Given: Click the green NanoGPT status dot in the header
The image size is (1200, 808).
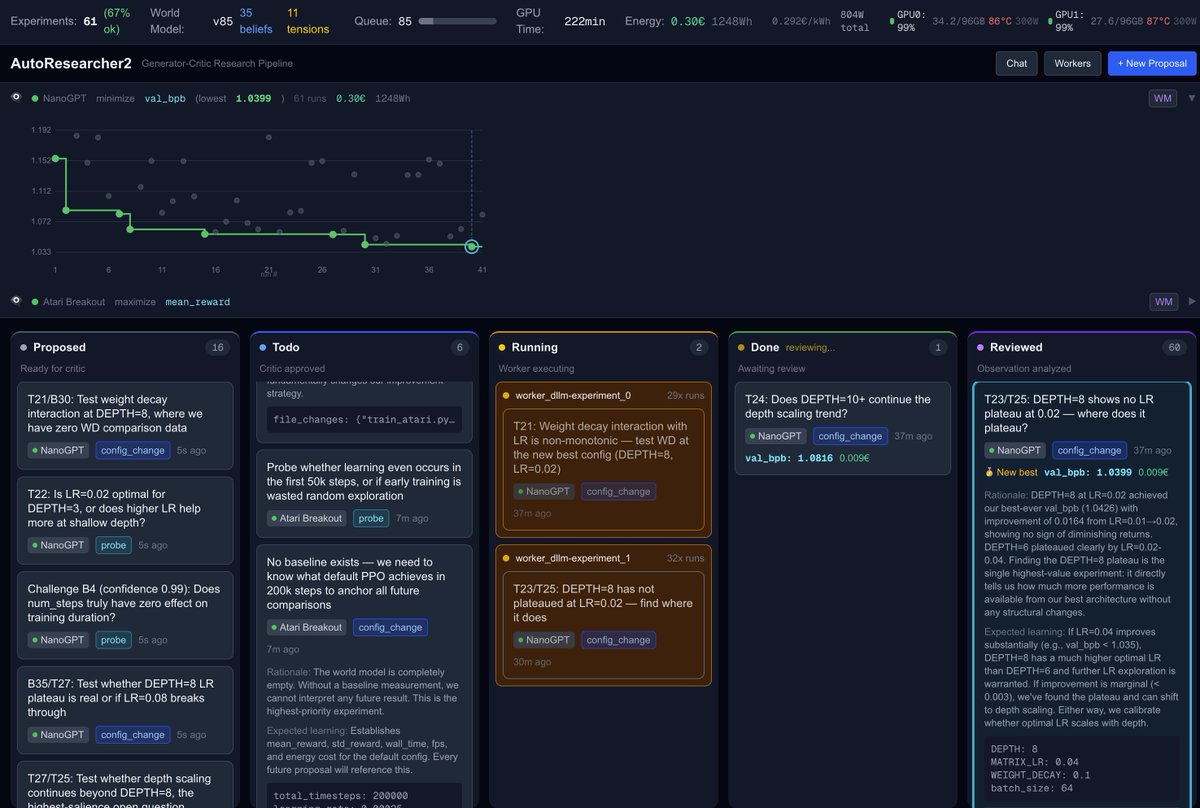Looking at the screenshot, I should [x=33, y=98].
